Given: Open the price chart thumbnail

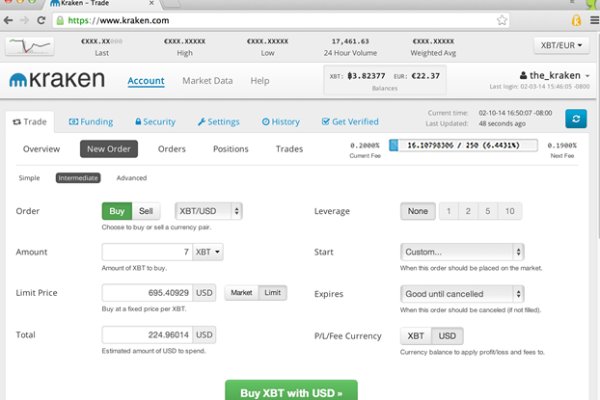Looking at the screenshot, I should tap(30, 46).
